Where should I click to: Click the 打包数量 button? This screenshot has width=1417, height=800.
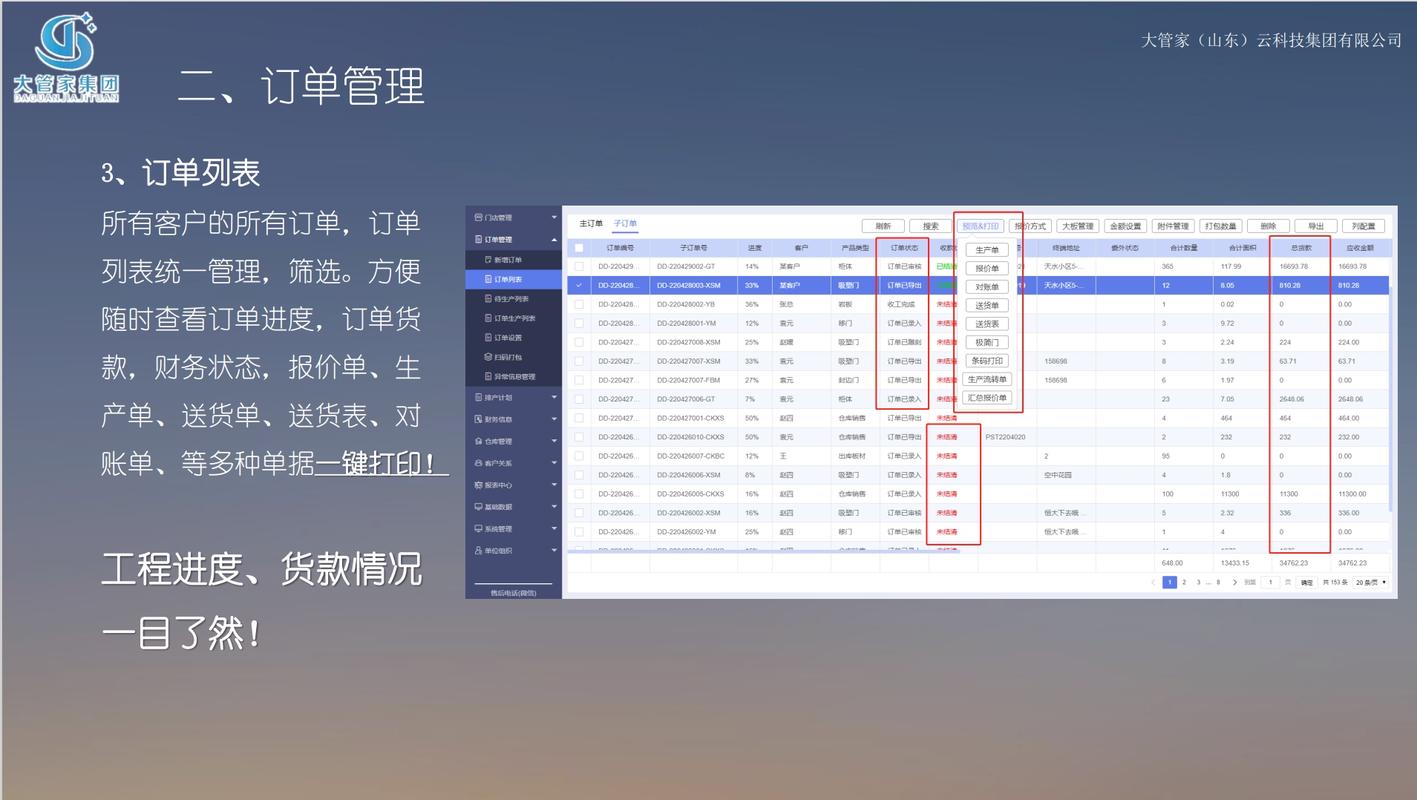point(1221,226)
